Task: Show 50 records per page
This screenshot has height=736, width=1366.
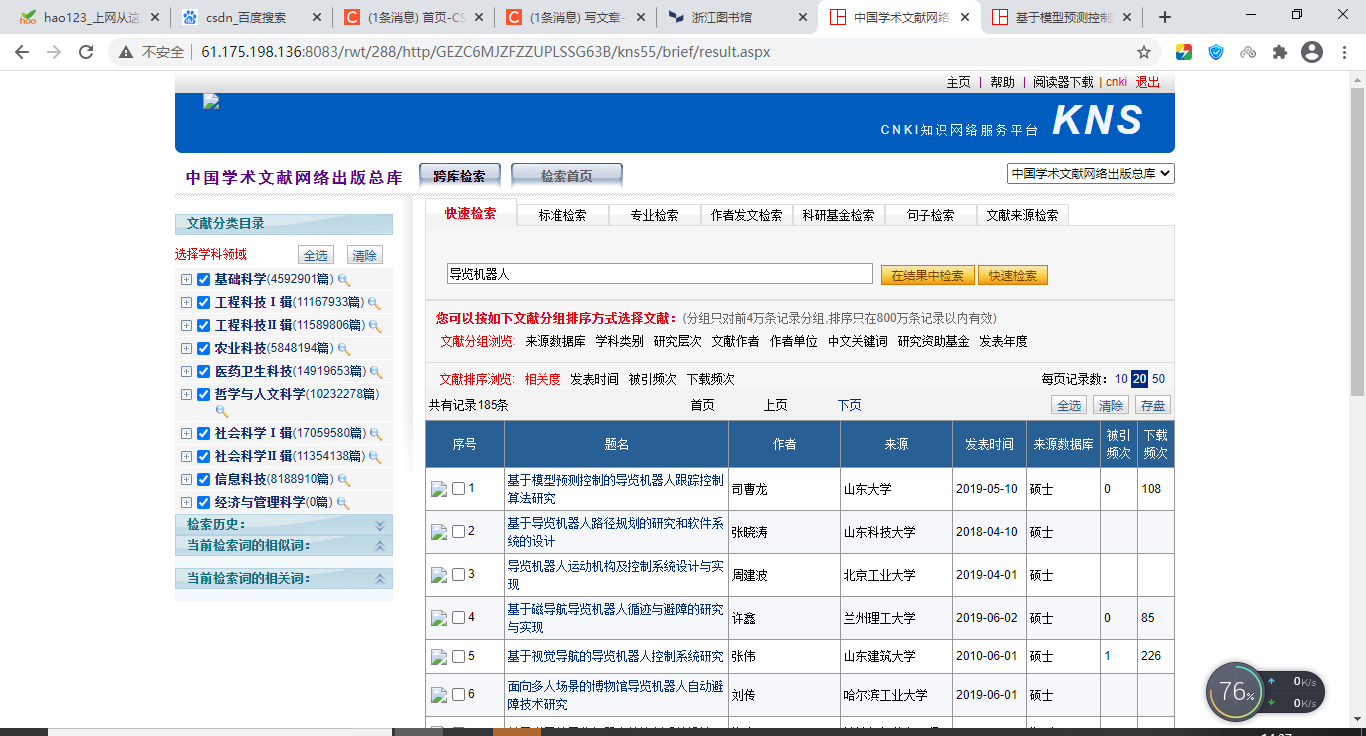Action: [1158, 380]
